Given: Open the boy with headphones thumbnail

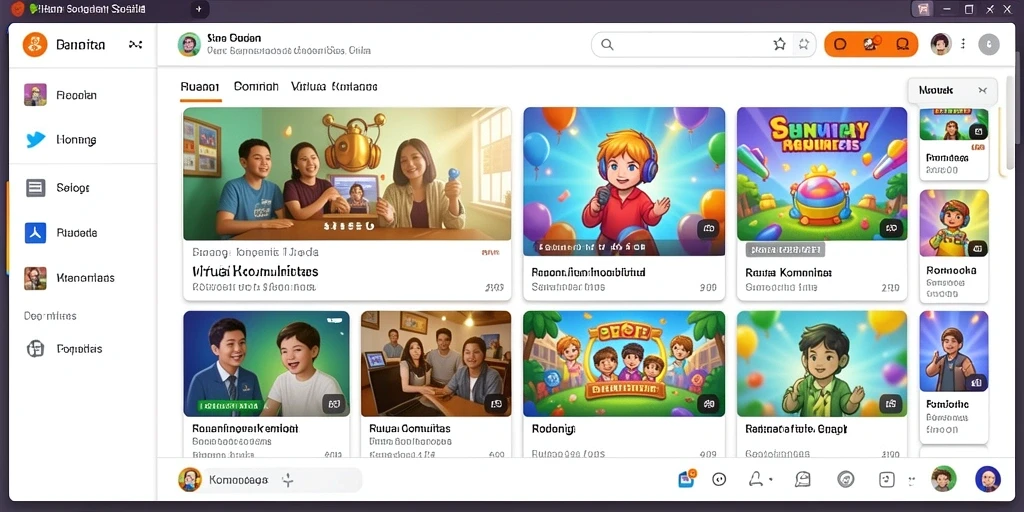Looking at the screenshot, I should [624, 182].
